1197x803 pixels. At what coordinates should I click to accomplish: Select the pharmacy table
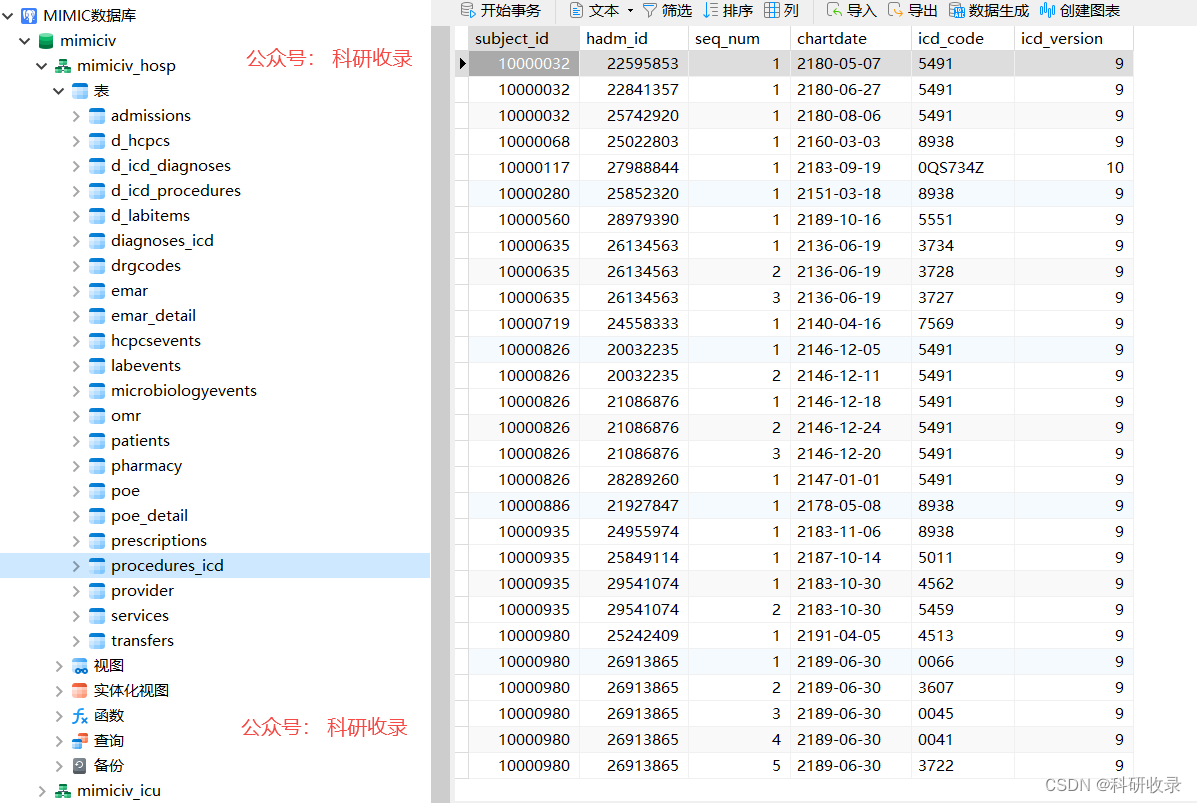[x=147, y=466]
